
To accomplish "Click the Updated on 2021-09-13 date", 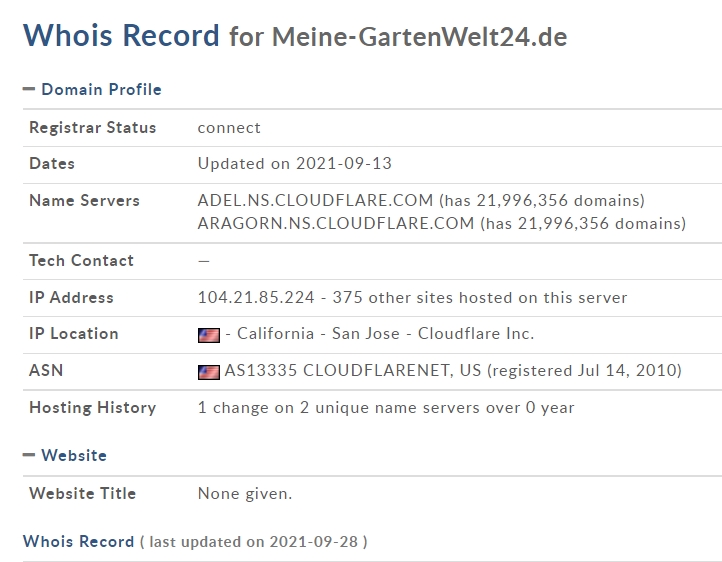I will (x=295, y=163).
